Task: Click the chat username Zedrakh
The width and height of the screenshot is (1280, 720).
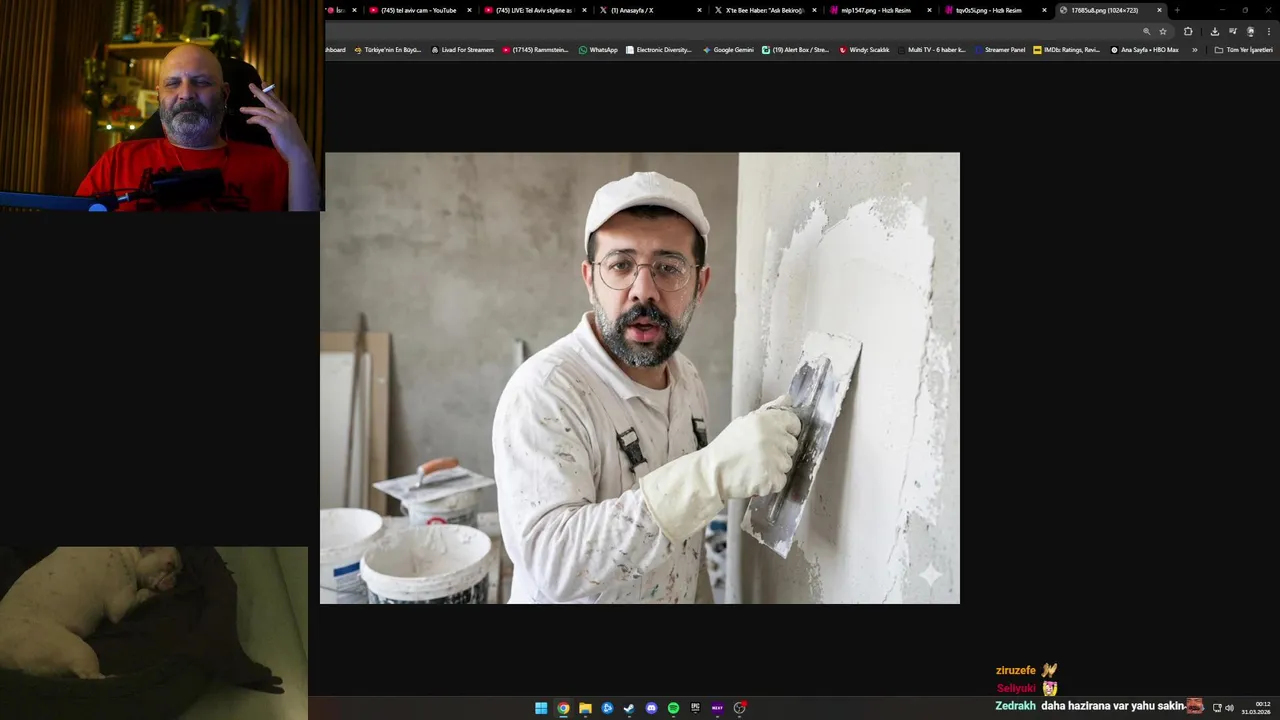Action: click(x=1015, y=706)
